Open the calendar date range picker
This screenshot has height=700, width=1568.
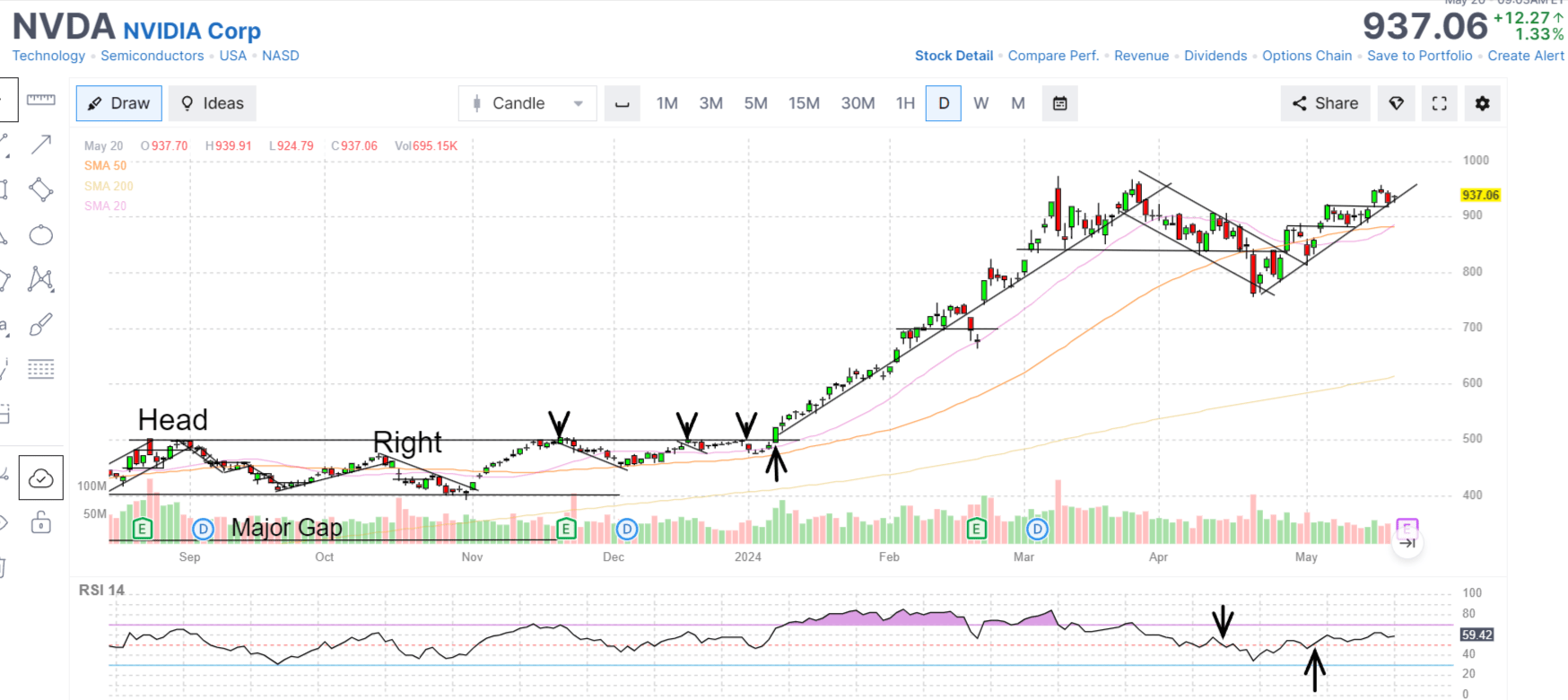[x=1059, y=103]
